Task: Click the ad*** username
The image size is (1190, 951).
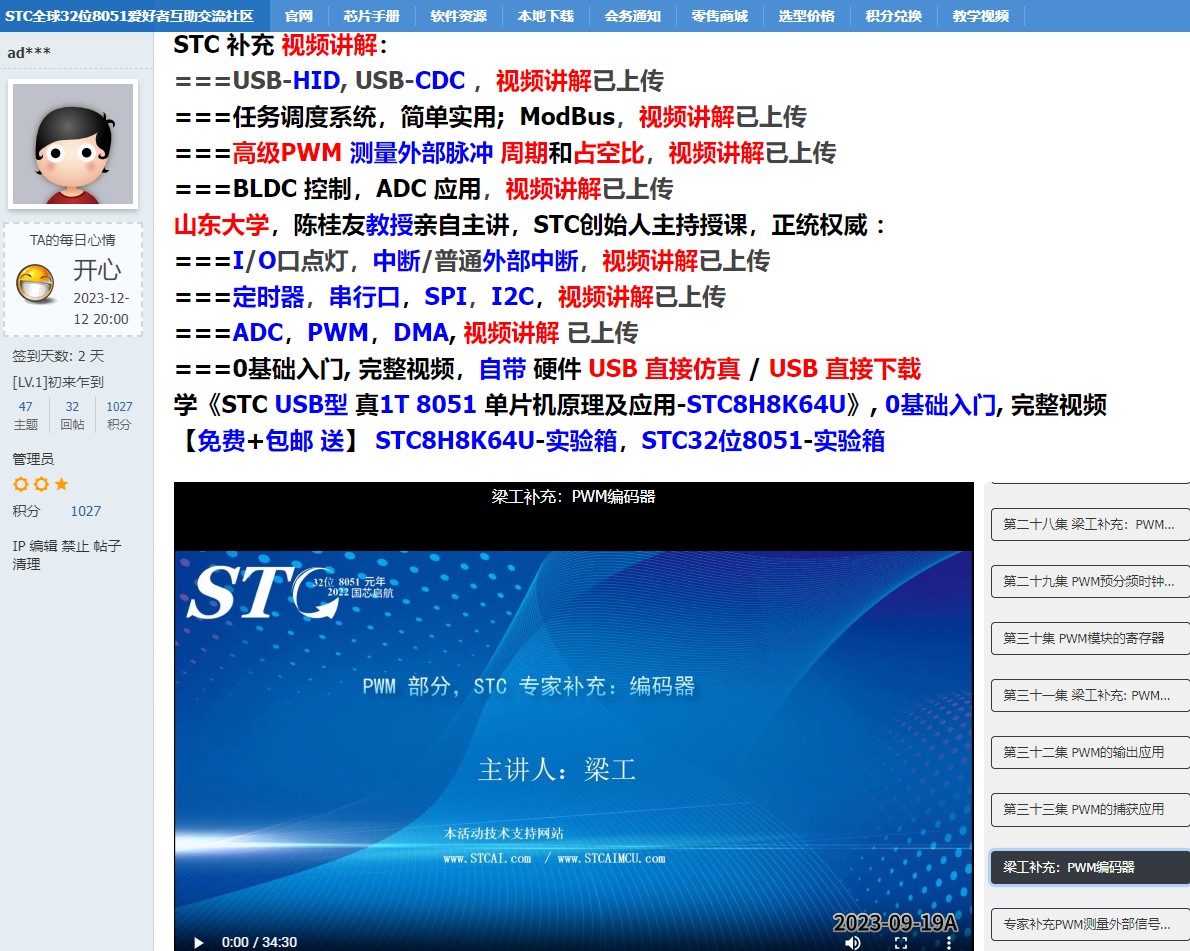Action: pyautogui.click(x=29, y=52)
